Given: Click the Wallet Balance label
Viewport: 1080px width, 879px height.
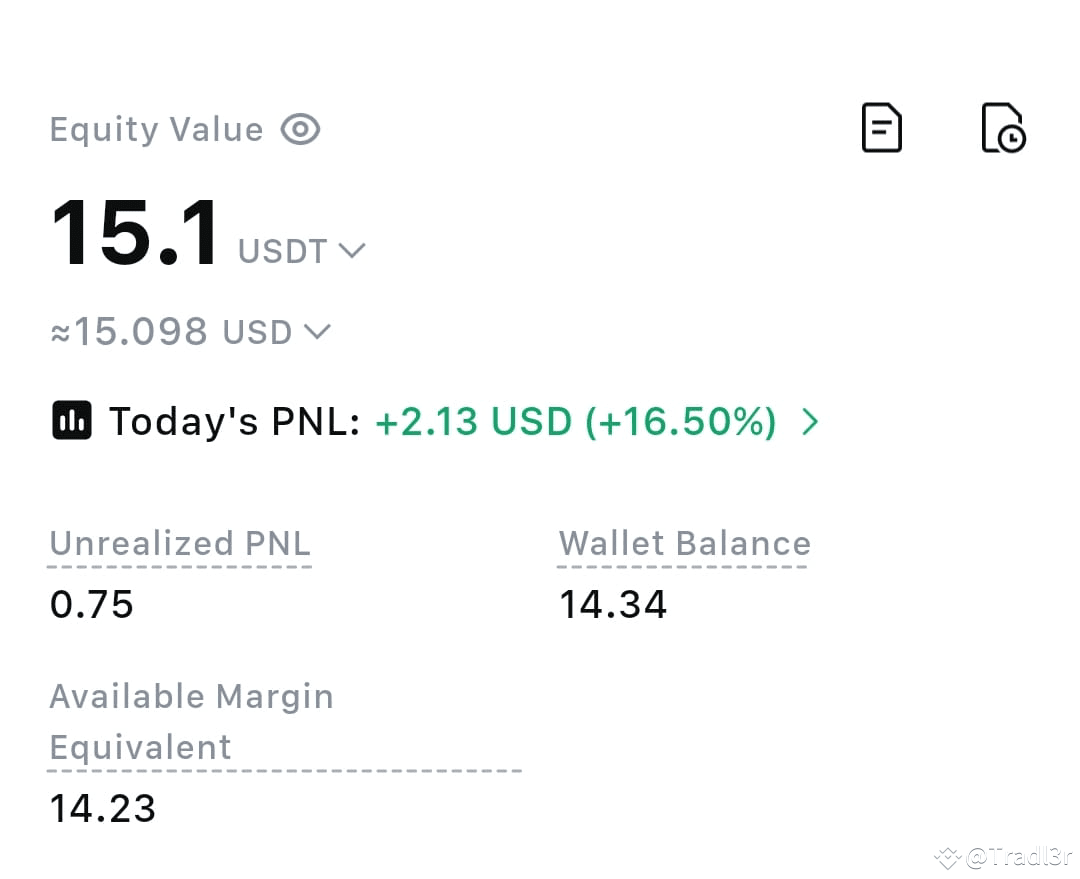Looking at the screenshot, I should 684,543.
